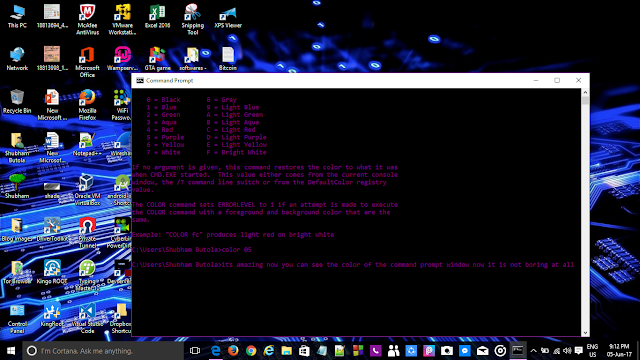Launch Microsoft Edge from taskbar
Screen dimensions: 640x360
(x=216, y=351)
